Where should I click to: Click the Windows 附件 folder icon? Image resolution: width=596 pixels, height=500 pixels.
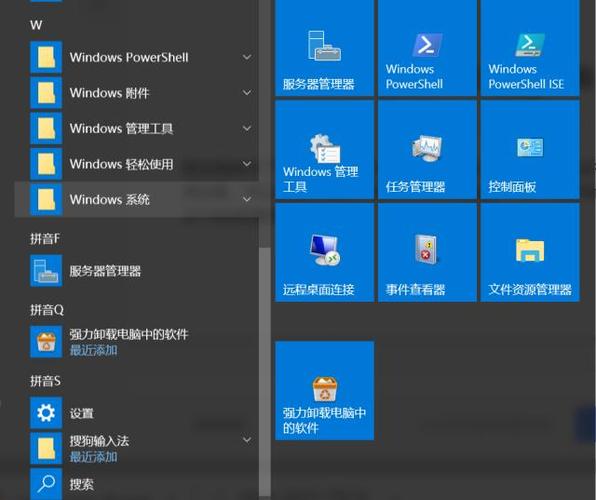[x=46, y=93]
